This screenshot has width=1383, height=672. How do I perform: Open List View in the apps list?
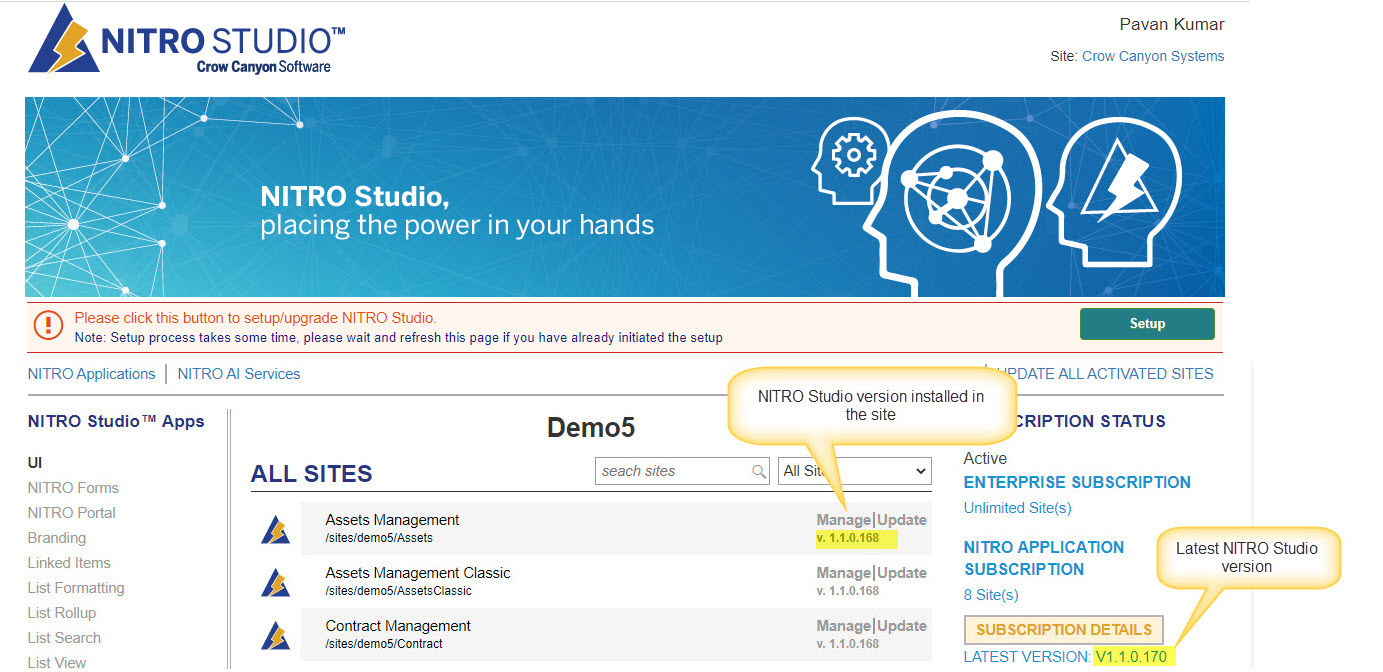pos(57,662)
